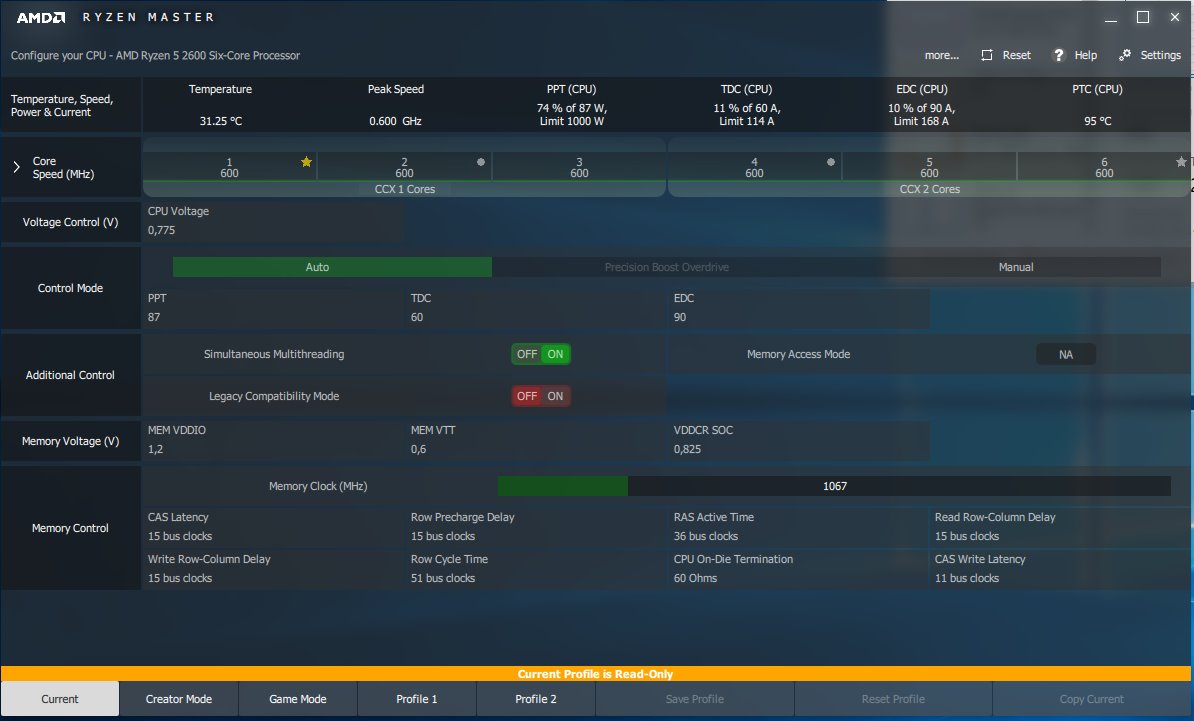Click the Reset Profile button

(893, 699)
